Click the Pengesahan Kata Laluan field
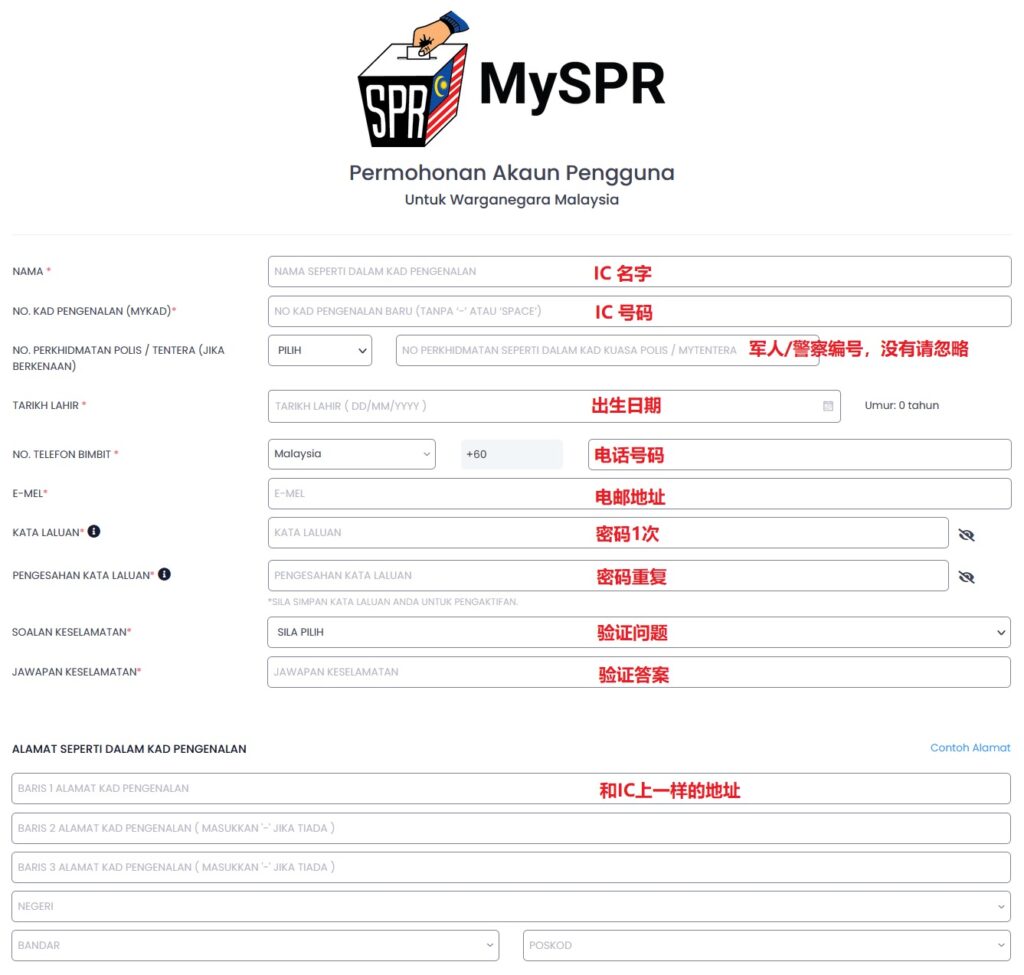Image resolution: width=1024 pixels, height=975 pixels. pyautogui.click(x=608, y=575)
